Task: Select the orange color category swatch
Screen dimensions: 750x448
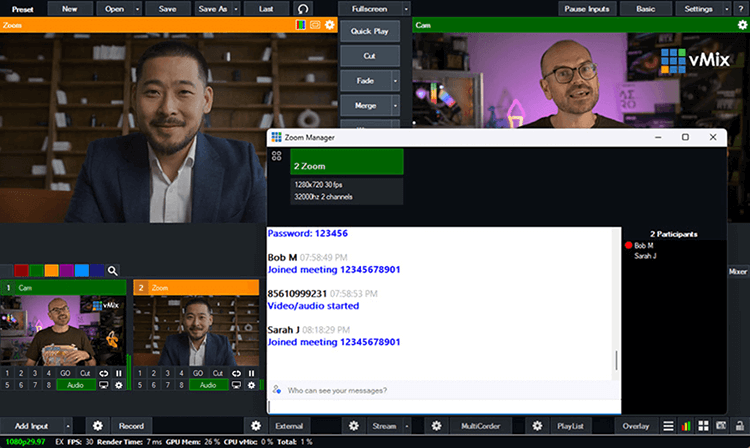Action: tap(51, 270)
